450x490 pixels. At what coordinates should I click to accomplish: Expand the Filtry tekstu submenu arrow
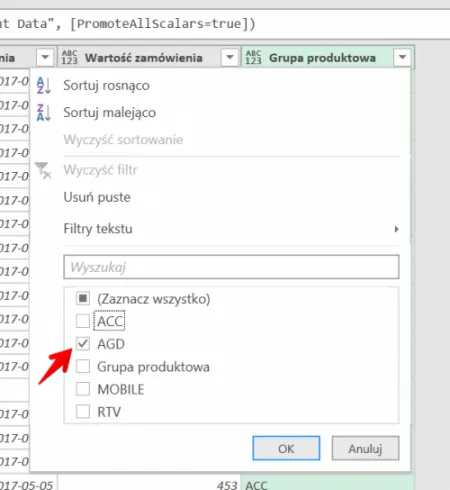396,229
